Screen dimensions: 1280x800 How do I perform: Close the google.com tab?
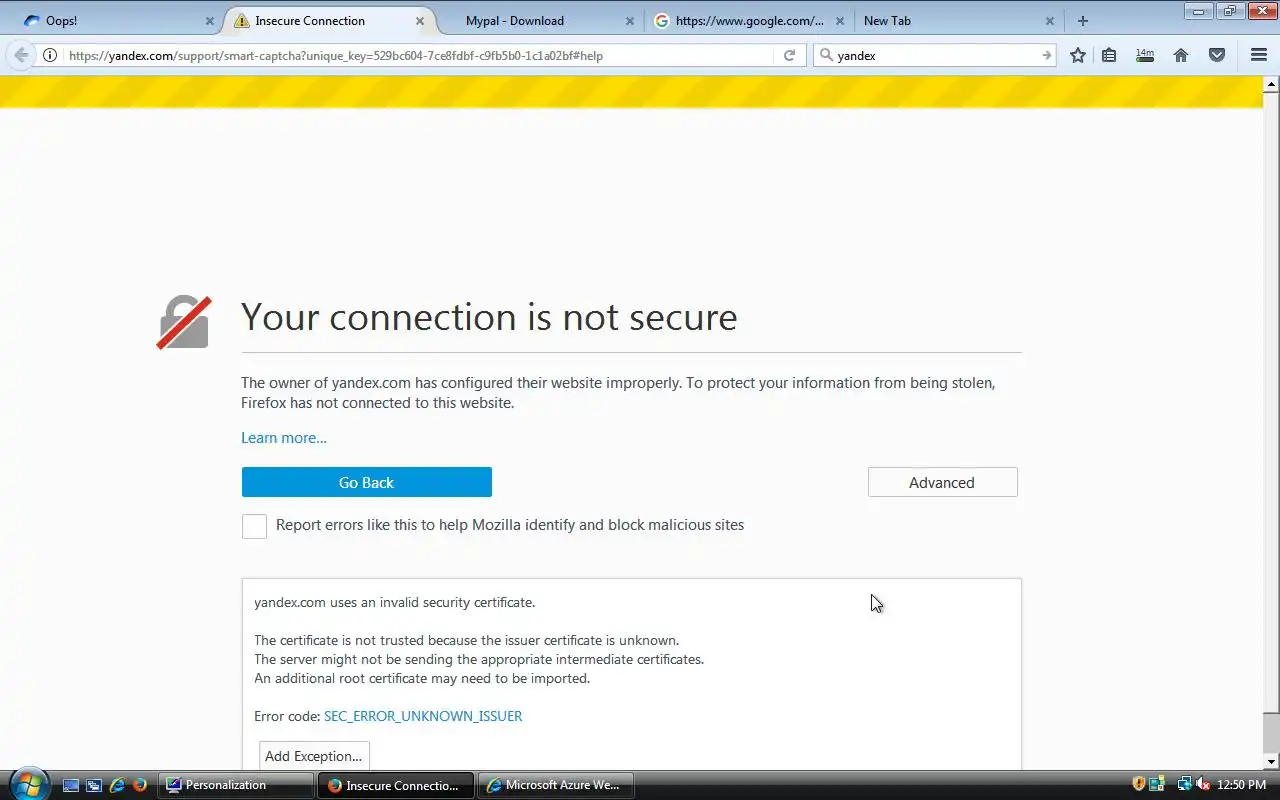840,21
